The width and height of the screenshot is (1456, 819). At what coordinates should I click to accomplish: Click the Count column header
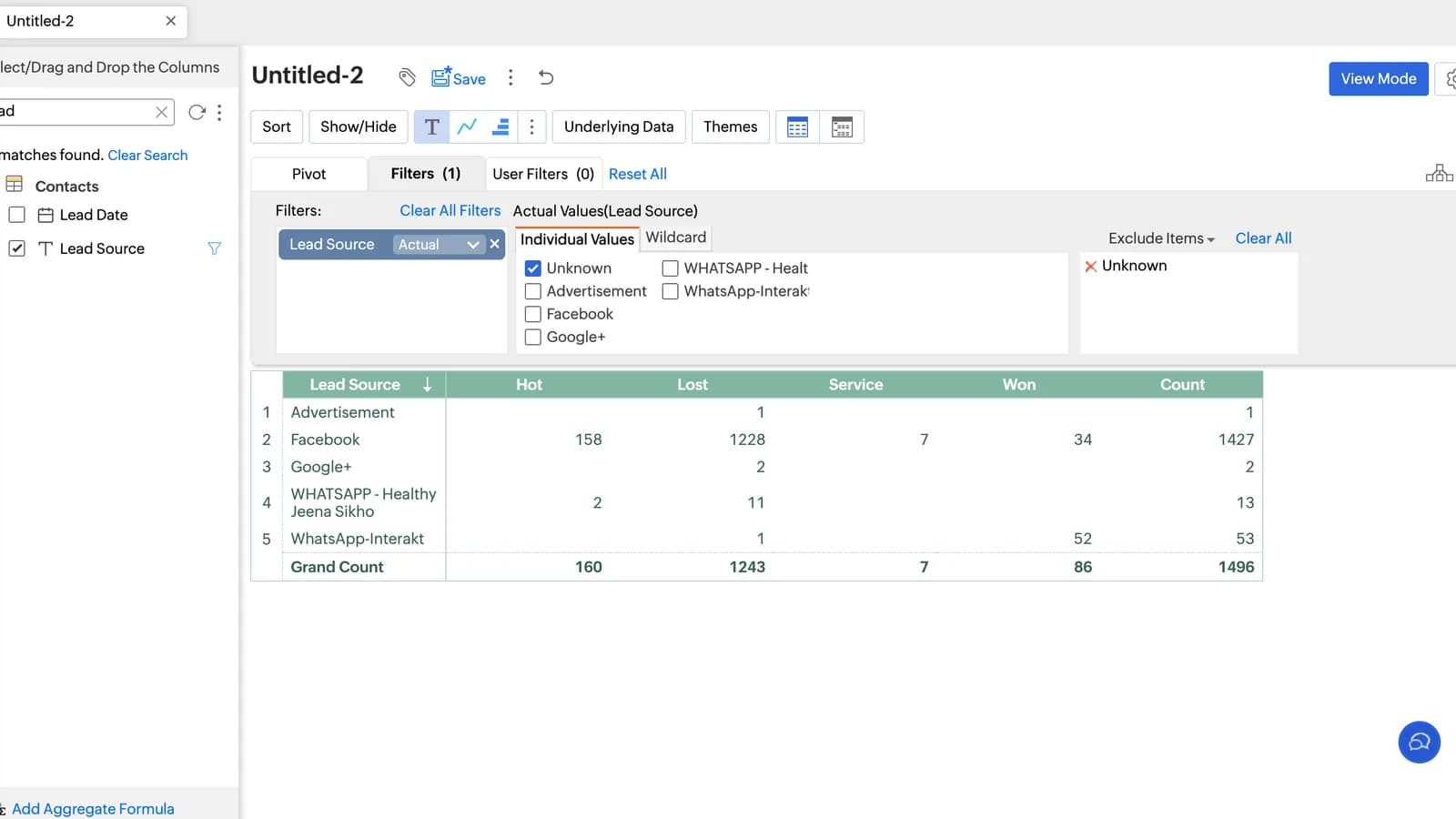click(1182, 385)
